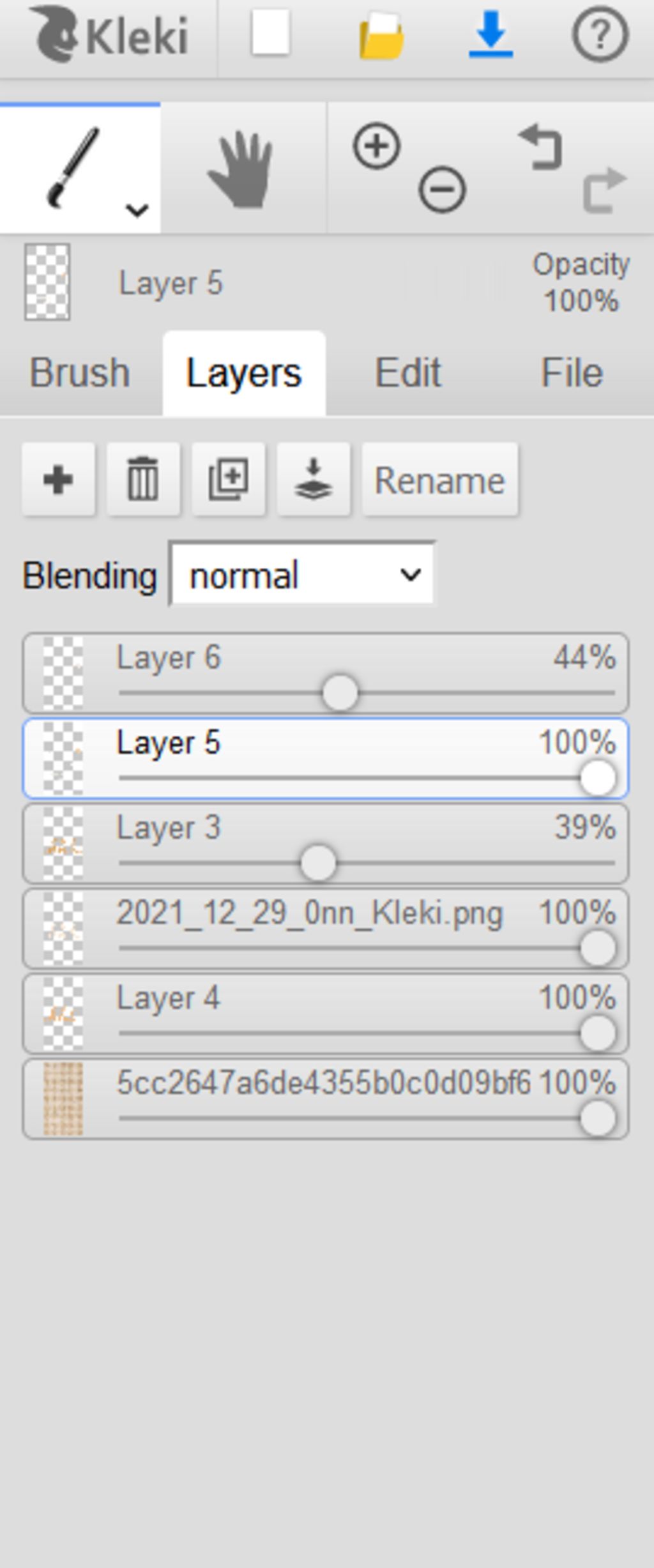
Task: Select the brush tool icon
Action: click(x=73, y=167)
